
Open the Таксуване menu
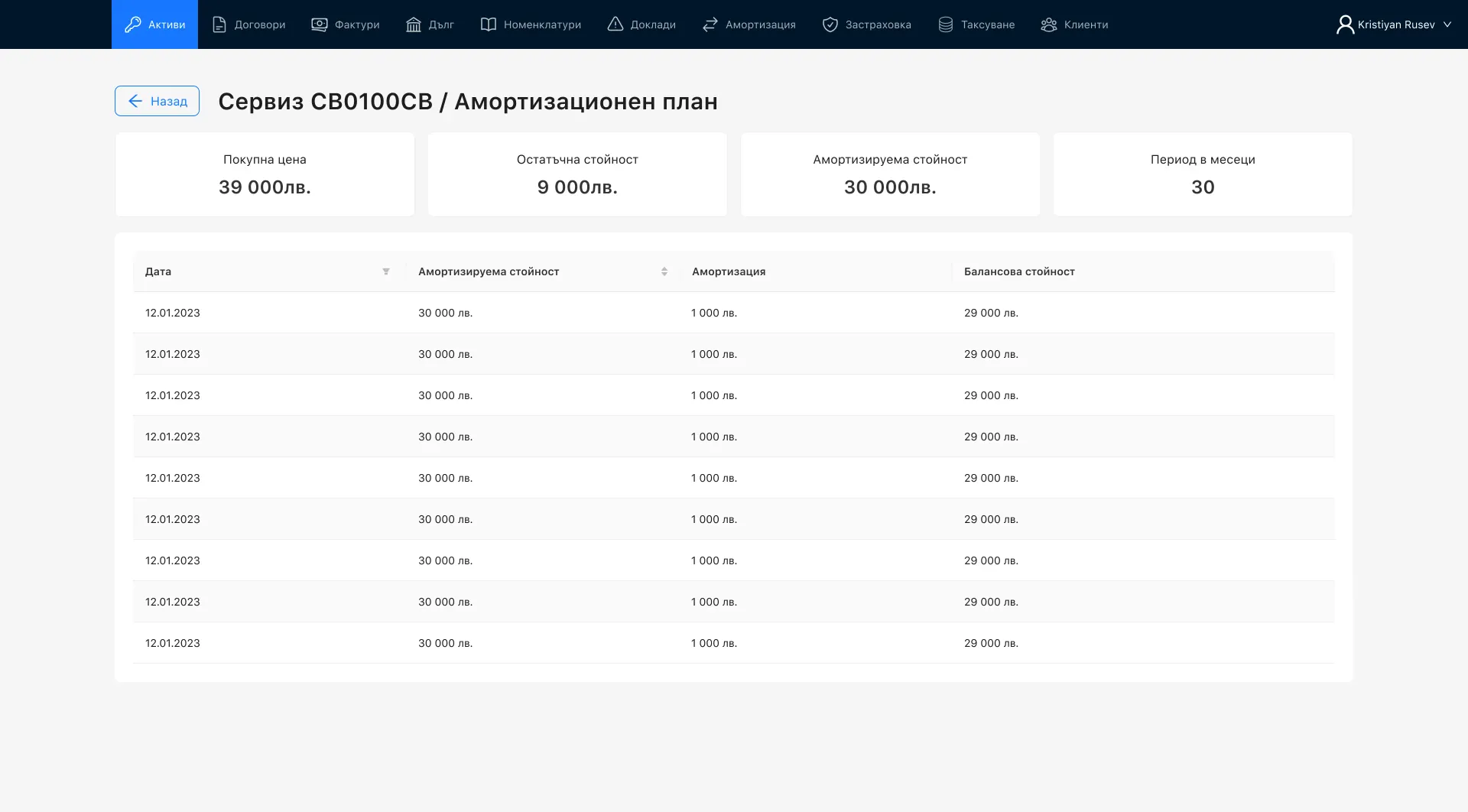pos(976,24)
